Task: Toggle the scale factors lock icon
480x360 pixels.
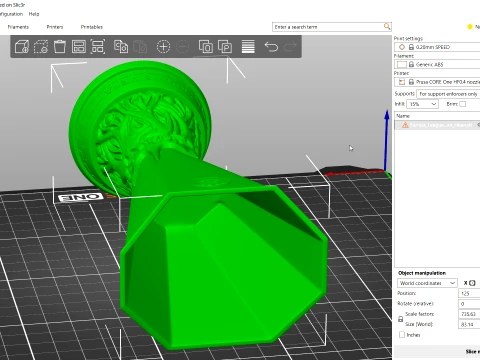Action: (400, 319)
